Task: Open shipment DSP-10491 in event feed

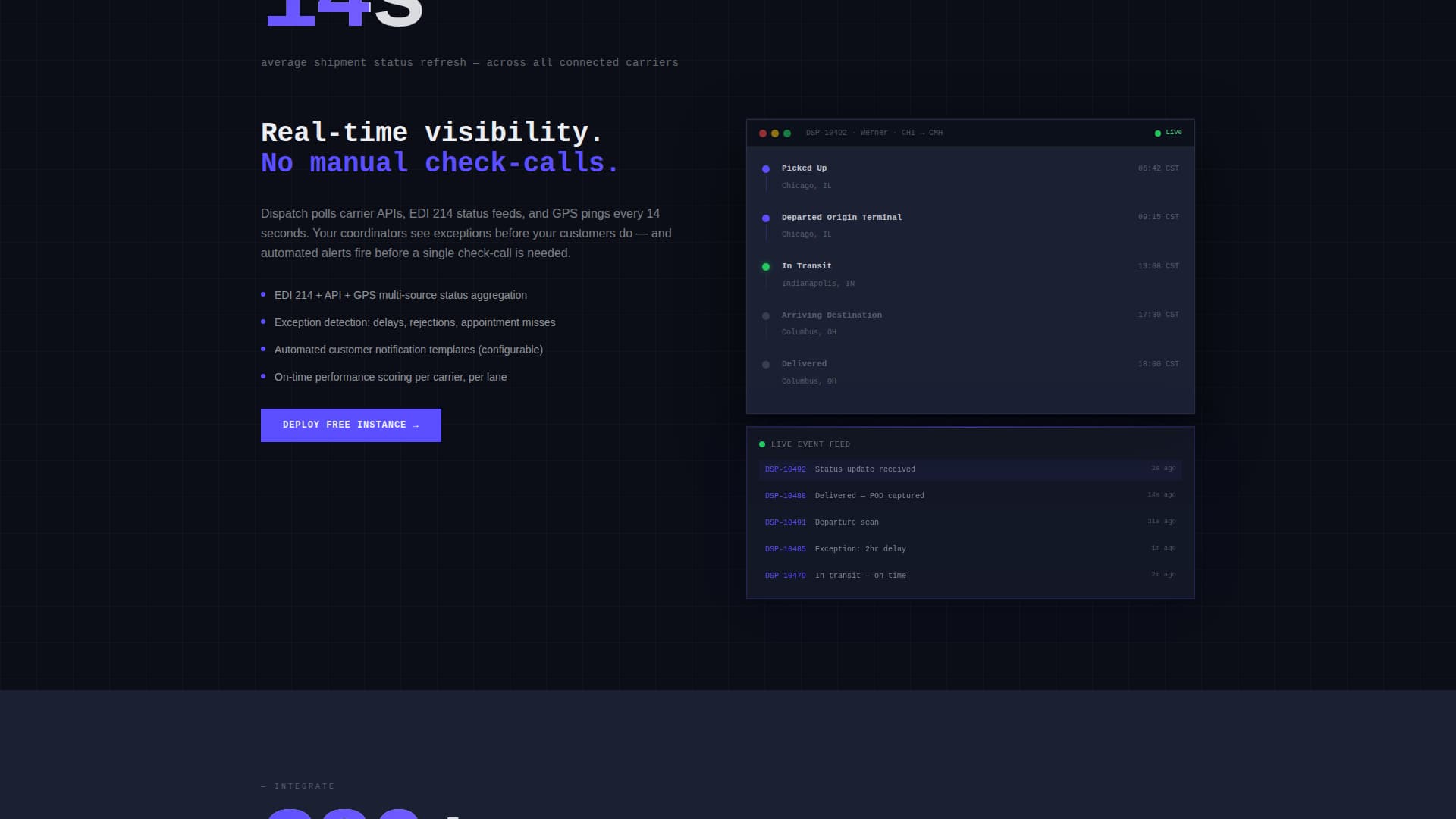Action: (x=786, y=522)
